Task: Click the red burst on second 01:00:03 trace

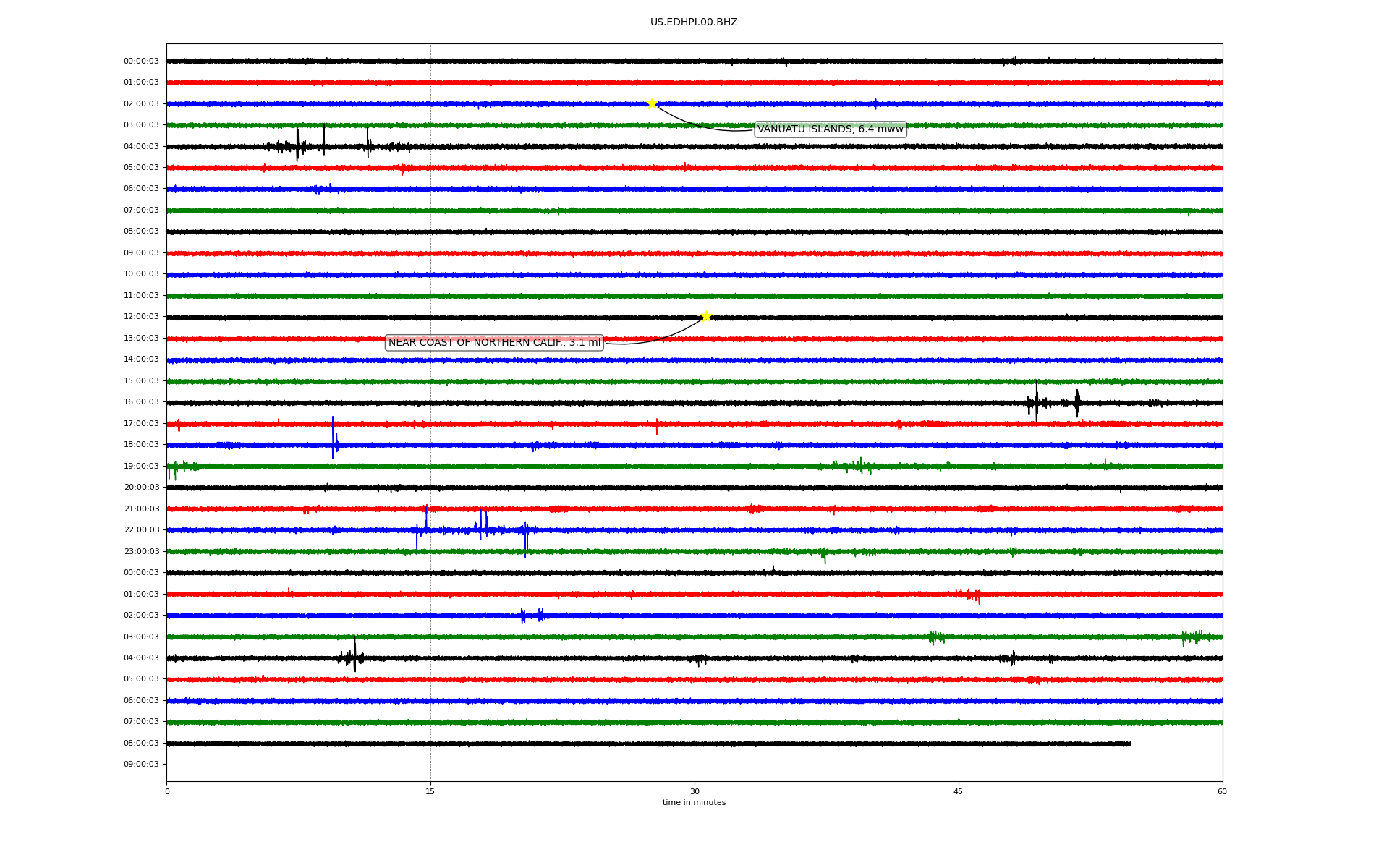Action: tap(969, 595)
